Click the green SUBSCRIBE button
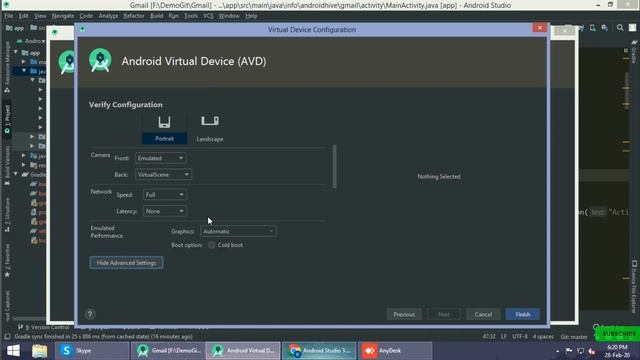Image resolution: width=640 pixels, height=360 pixels. click(618, 333)
